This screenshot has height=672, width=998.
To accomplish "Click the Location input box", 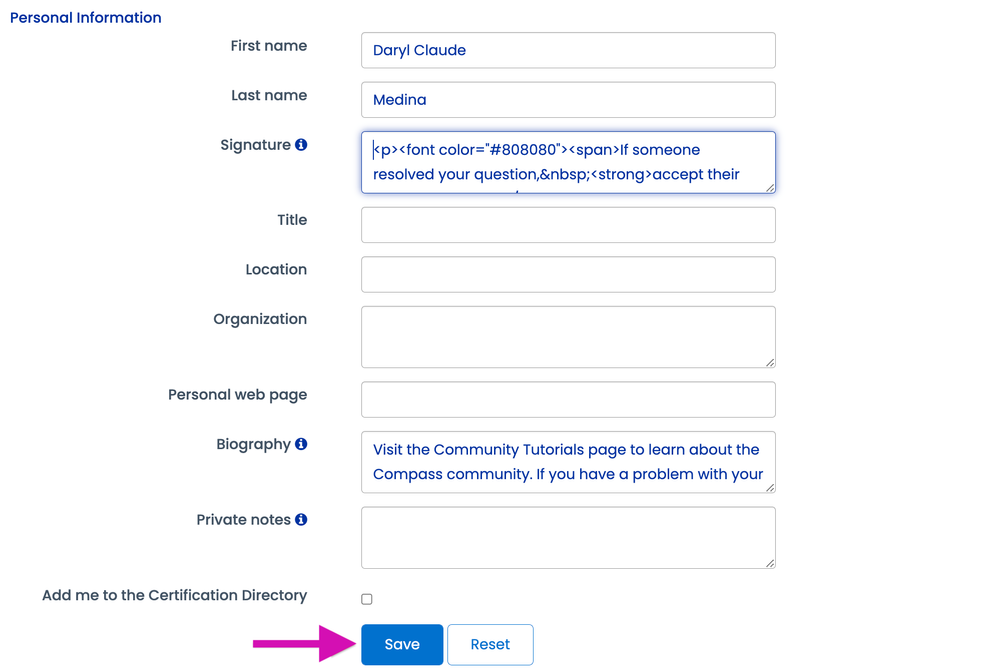I will (x=568, y=275).
